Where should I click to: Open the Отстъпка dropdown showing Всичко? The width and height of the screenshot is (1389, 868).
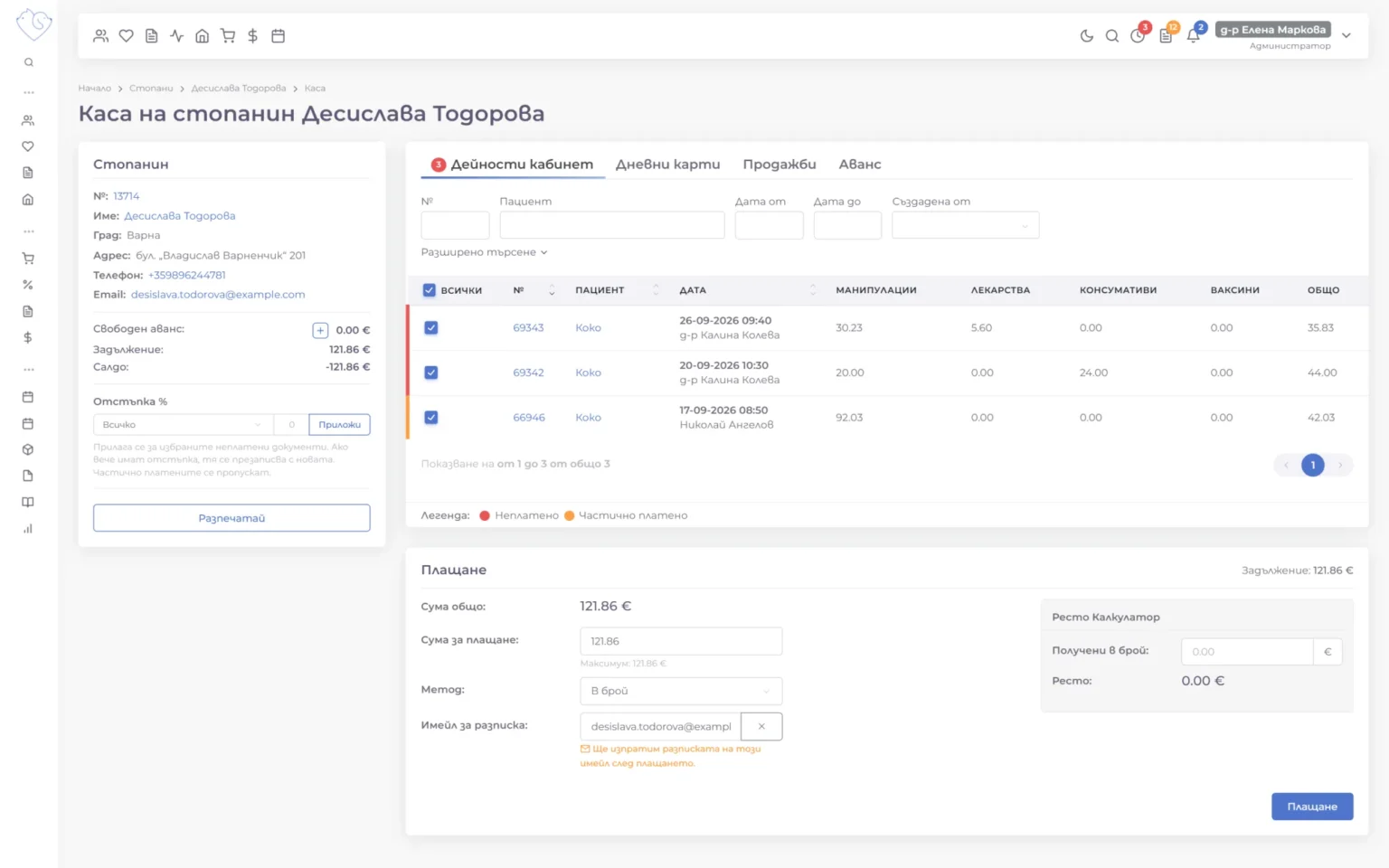coord(184,424)
